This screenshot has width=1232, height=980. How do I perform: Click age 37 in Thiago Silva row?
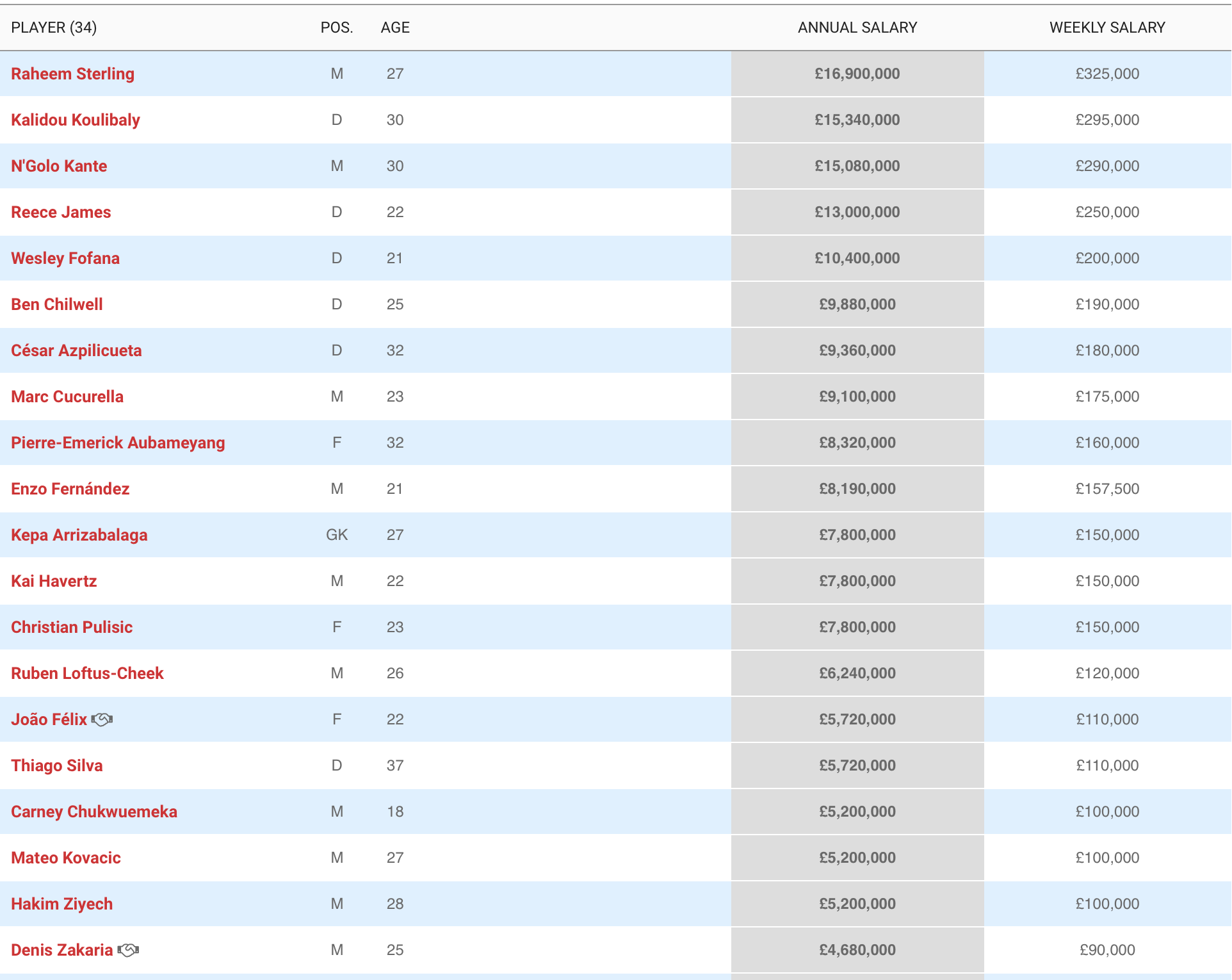click(395, 765)
